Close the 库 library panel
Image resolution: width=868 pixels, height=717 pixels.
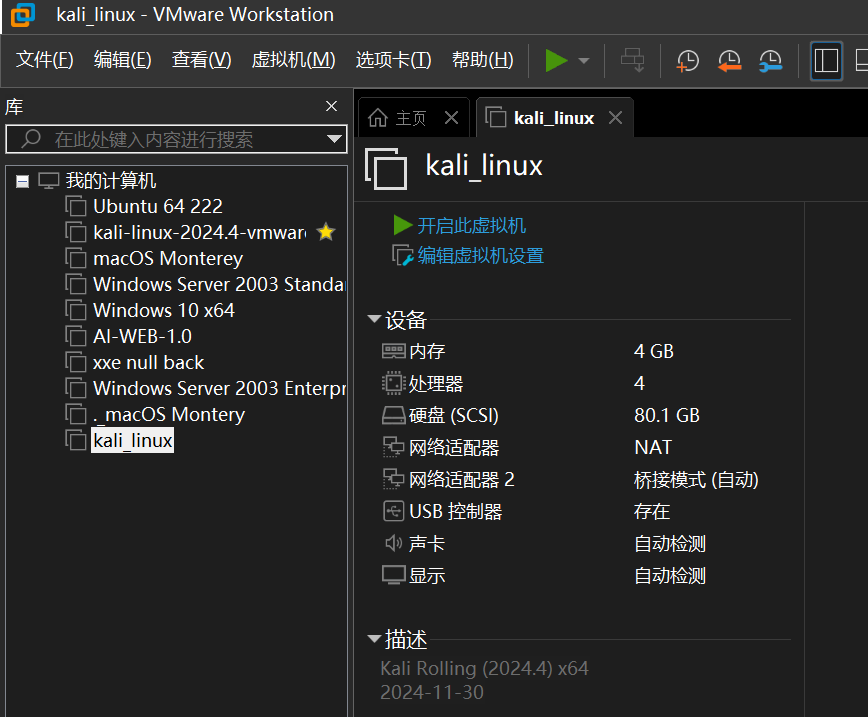[x=332, y=106]
